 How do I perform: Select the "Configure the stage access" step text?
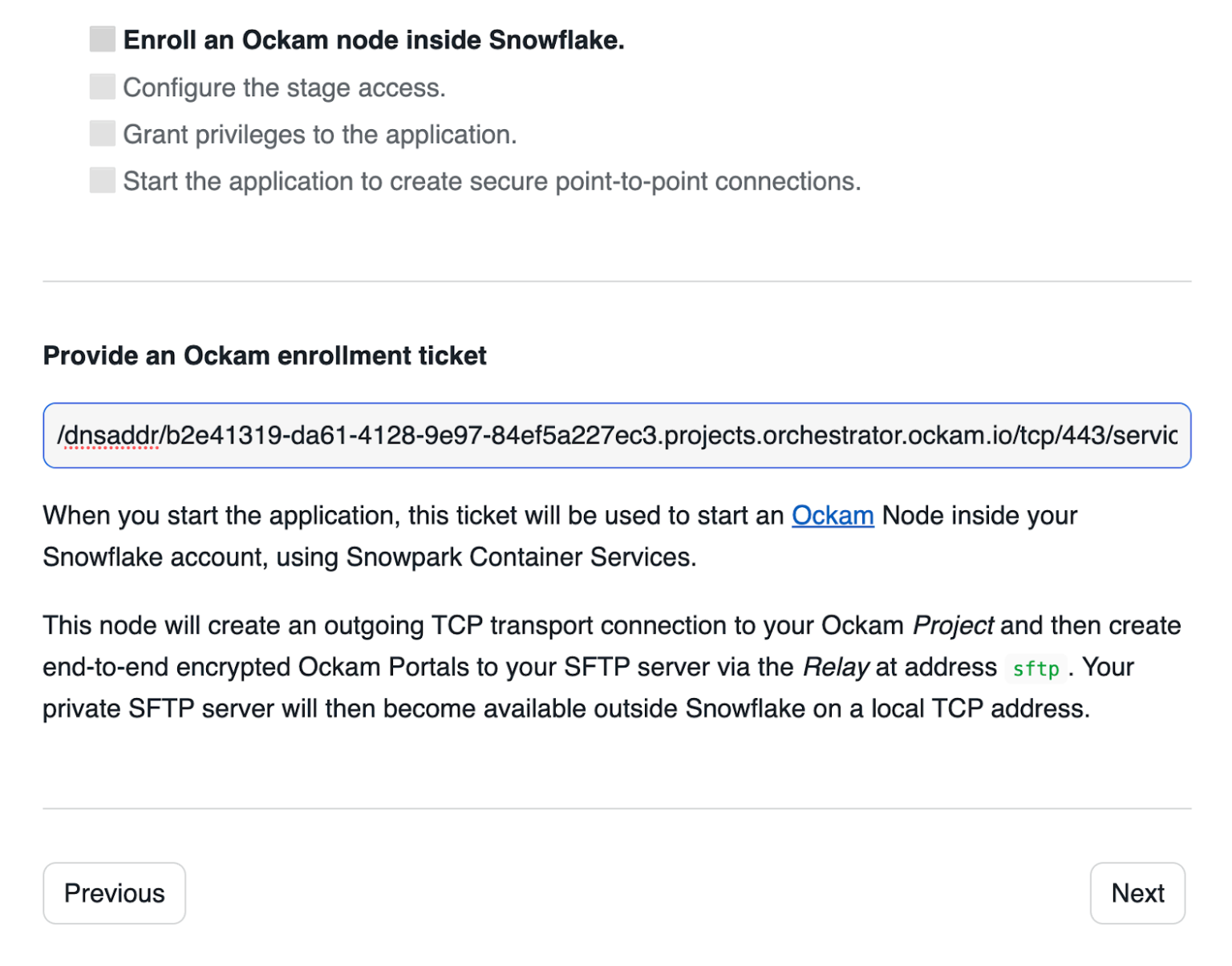click(285, 87)
